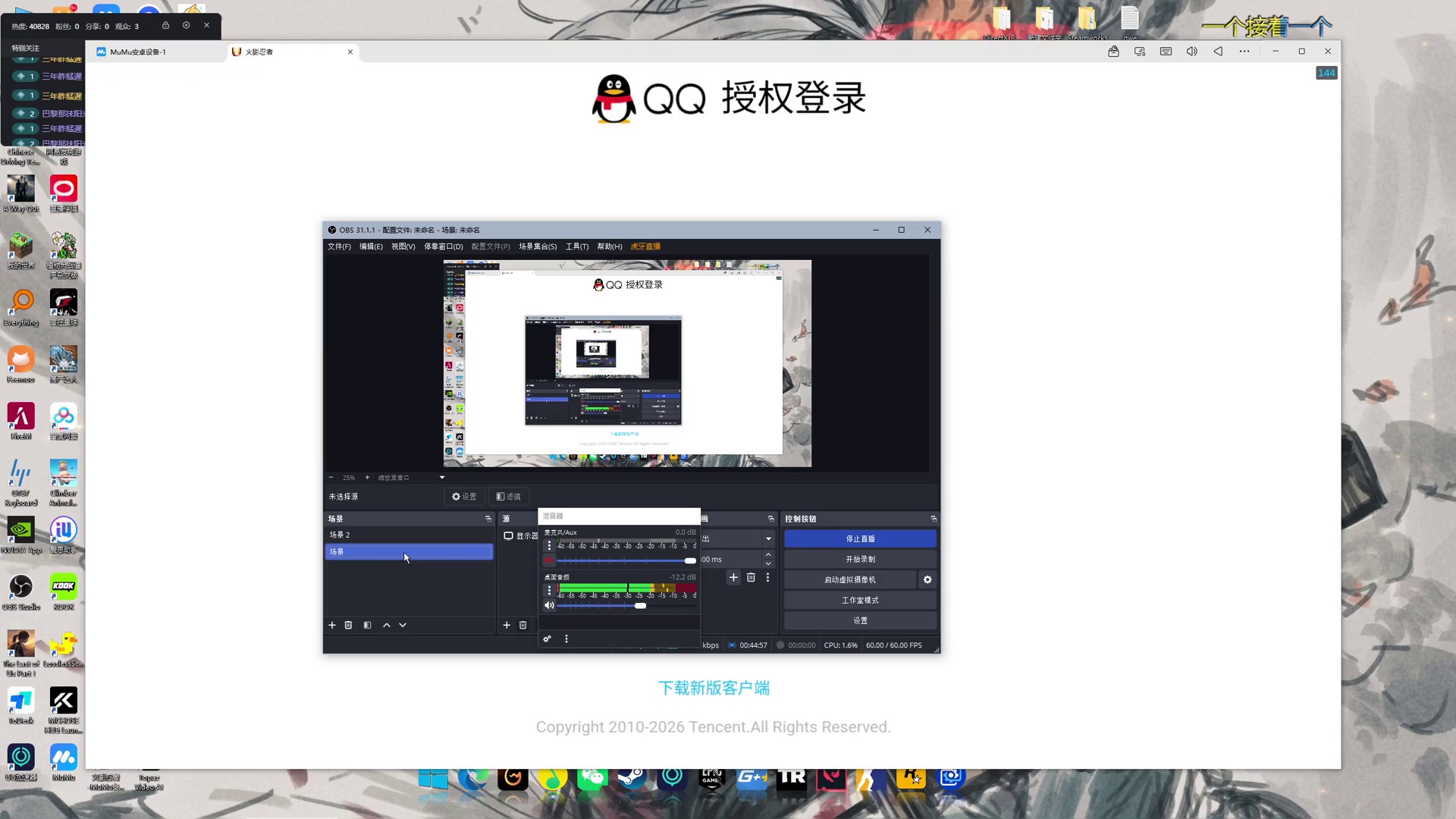This screenshot has width=1456, height=819.
Task: Remove the source with the trash icon
Action: pyautogui.click(x=522, y=625)
